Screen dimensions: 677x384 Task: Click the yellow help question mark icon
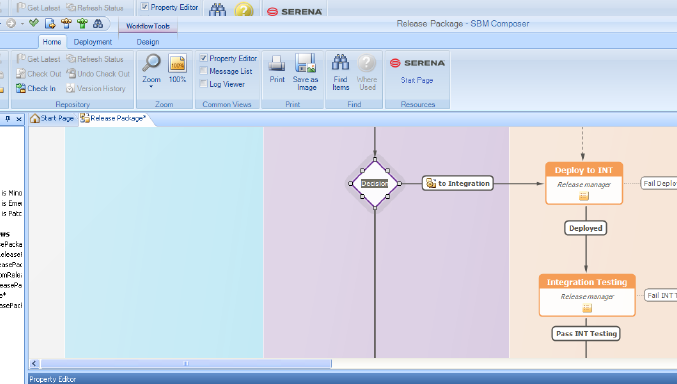click(244, 10)
